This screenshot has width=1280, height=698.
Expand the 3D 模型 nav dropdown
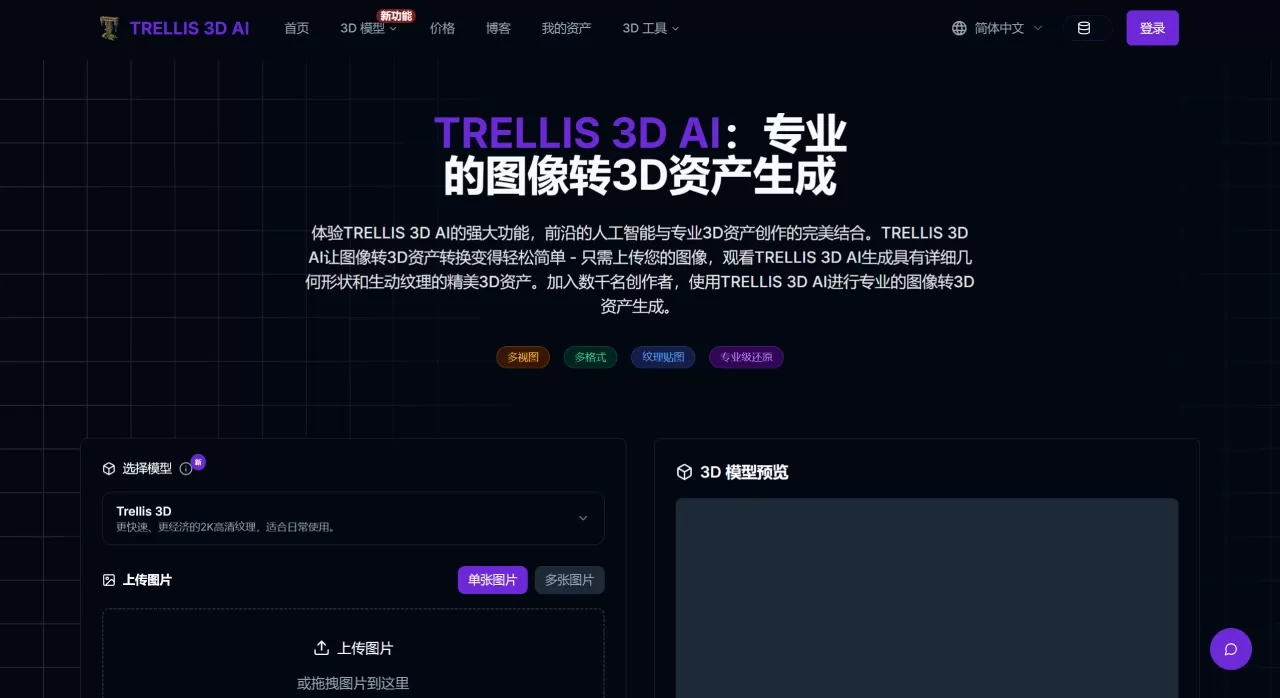click(x=368, y=28)
